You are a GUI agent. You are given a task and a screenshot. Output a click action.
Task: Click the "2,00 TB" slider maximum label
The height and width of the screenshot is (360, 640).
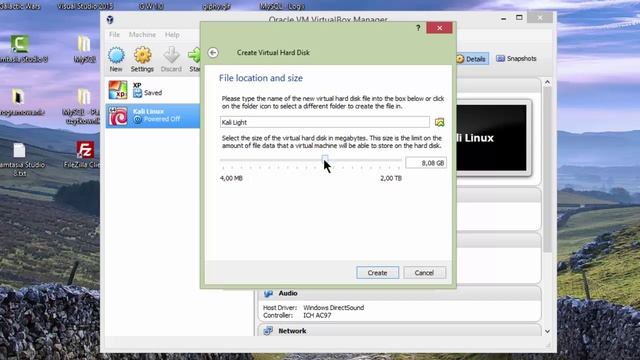tap(391, 178)
